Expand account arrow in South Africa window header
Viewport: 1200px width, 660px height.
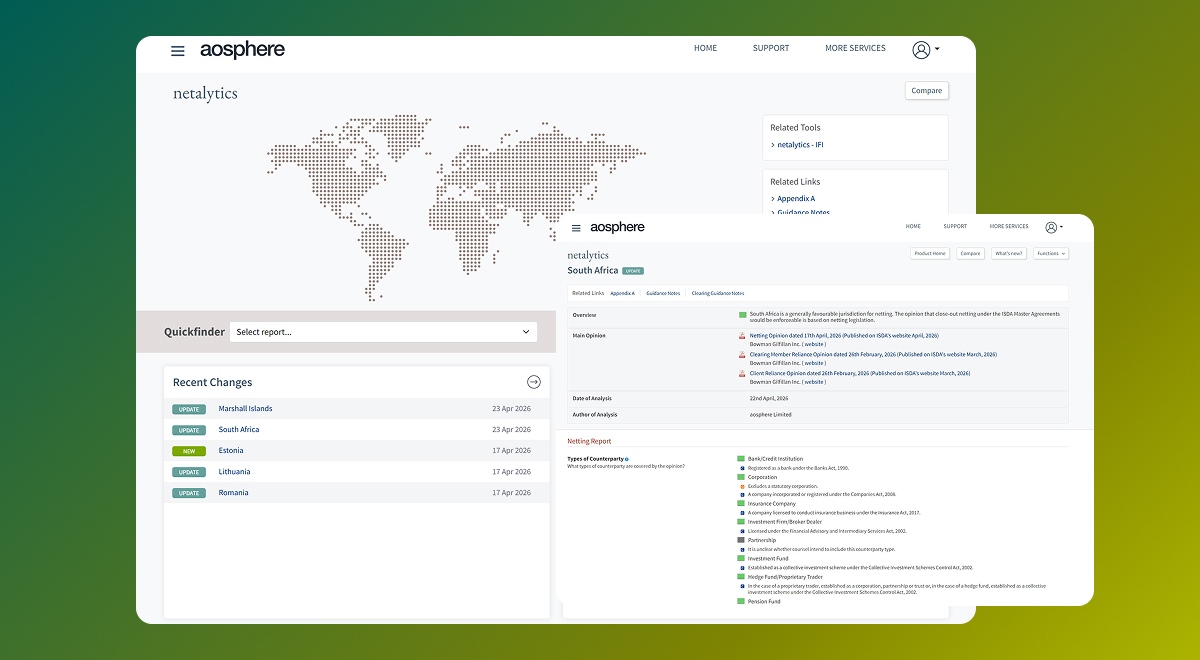1062,228
